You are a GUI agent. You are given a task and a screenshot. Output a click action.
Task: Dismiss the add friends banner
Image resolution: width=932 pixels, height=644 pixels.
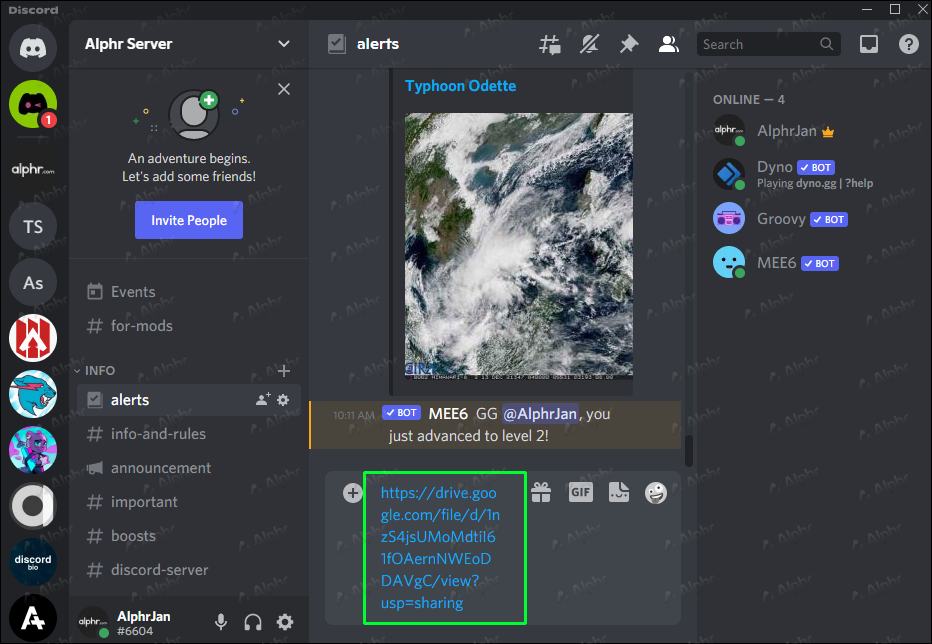click(284, 89)
